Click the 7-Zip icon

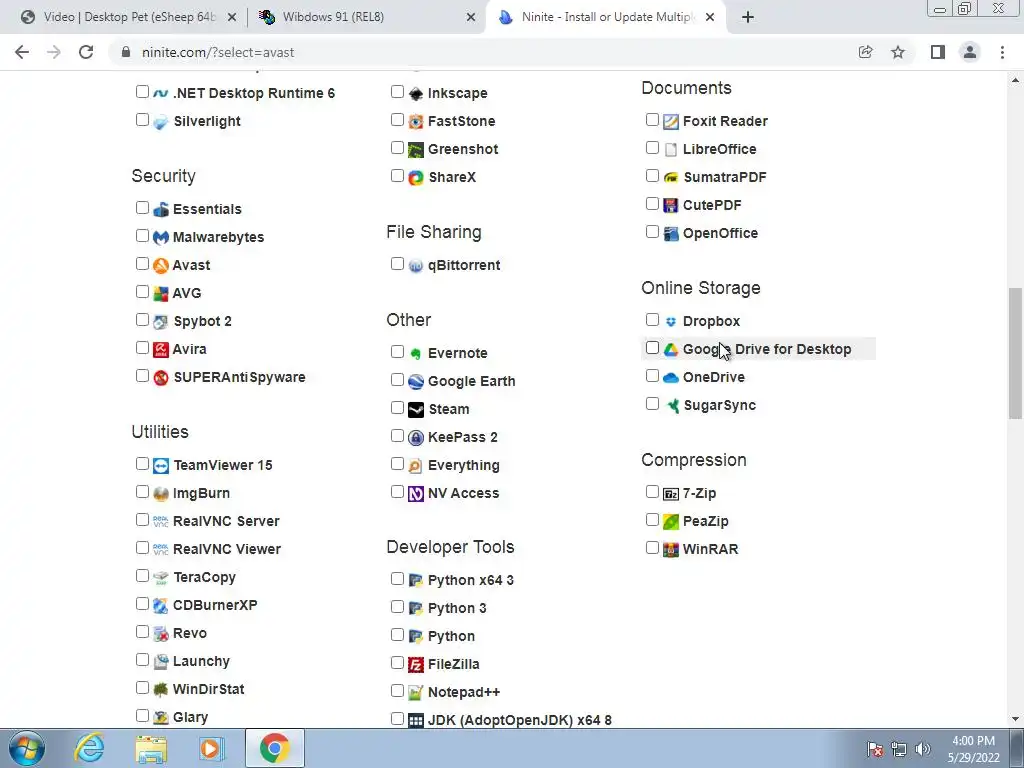pos(671,494)
